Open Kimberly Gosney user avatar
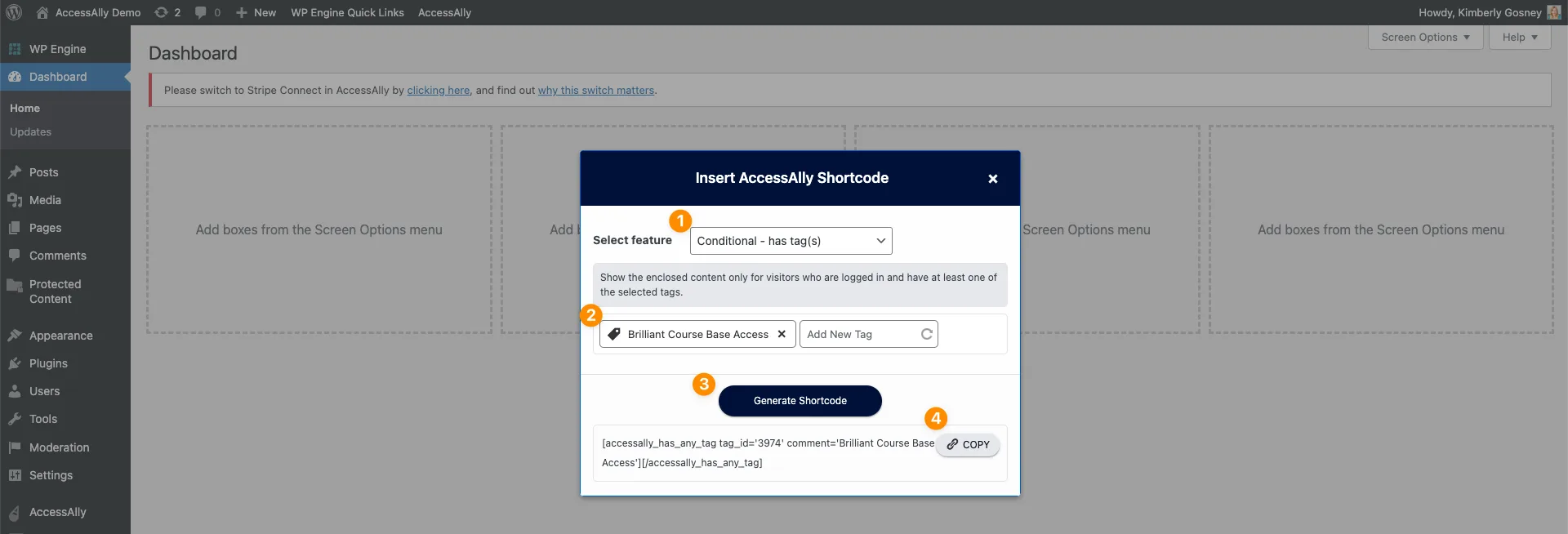 1554,12
